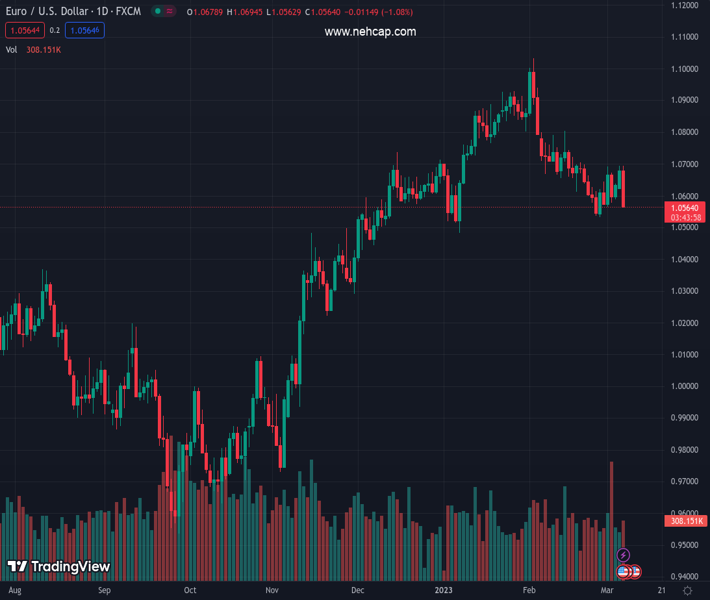Click the spread value 0.2 between price buttons
The height and width of the screenshot is (600, 710).
tap(55, 30)
